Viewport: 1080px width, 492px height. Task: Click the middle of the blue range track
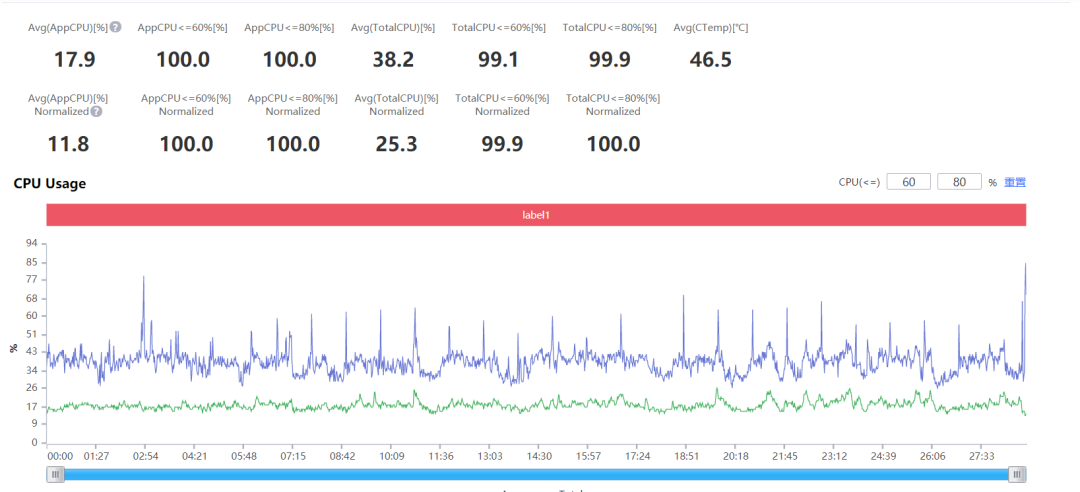pos(536,474)
